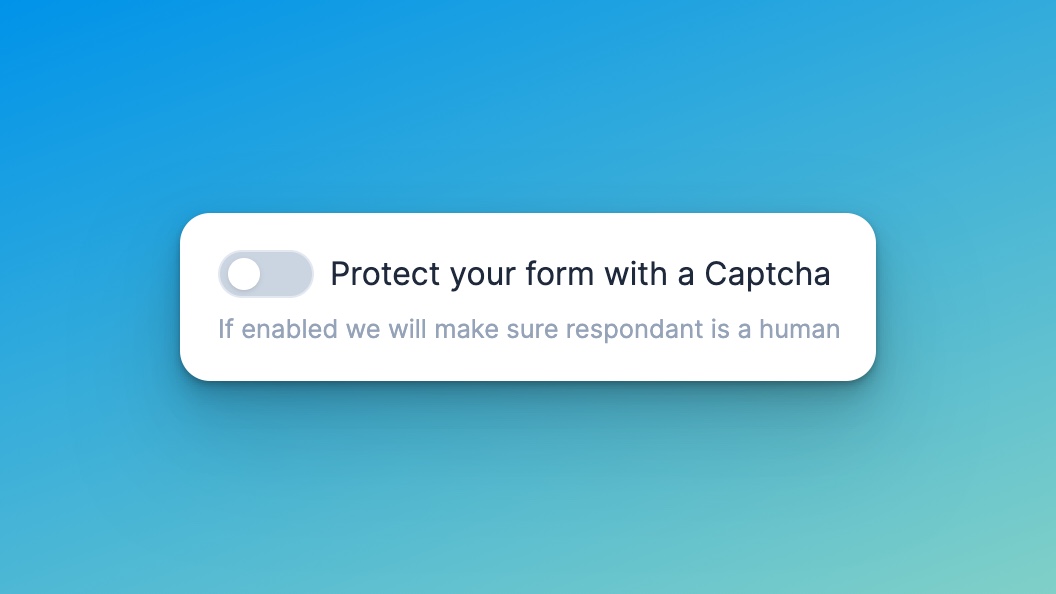
Task: Click the word "Captcha" in the label
Action: [767, 274]
